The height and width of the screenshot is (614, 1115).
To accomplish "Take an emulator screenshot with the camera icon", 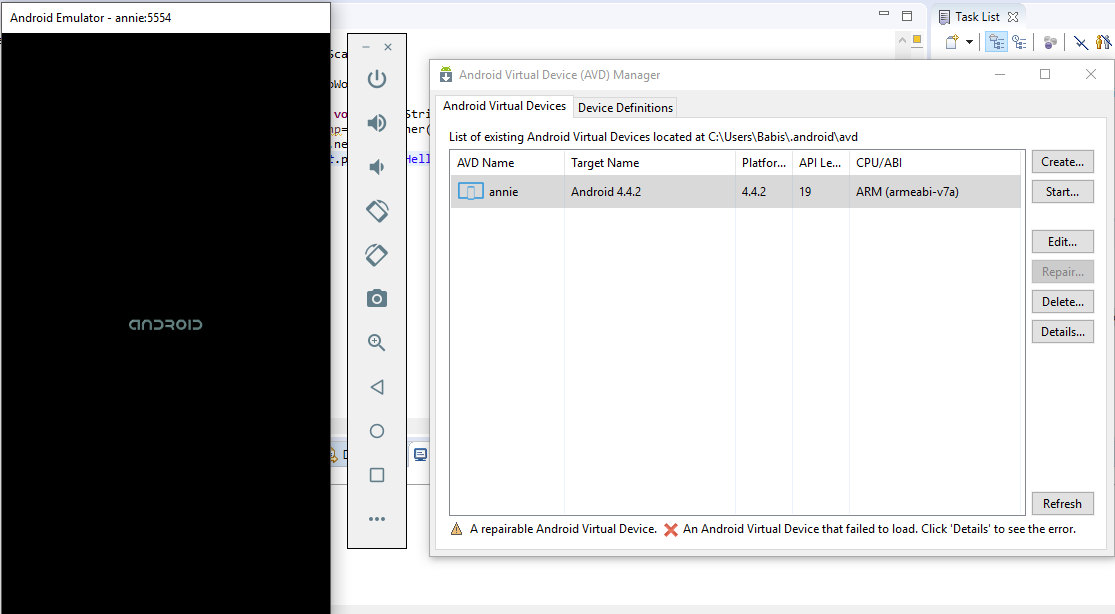I will tap(377, 299).
